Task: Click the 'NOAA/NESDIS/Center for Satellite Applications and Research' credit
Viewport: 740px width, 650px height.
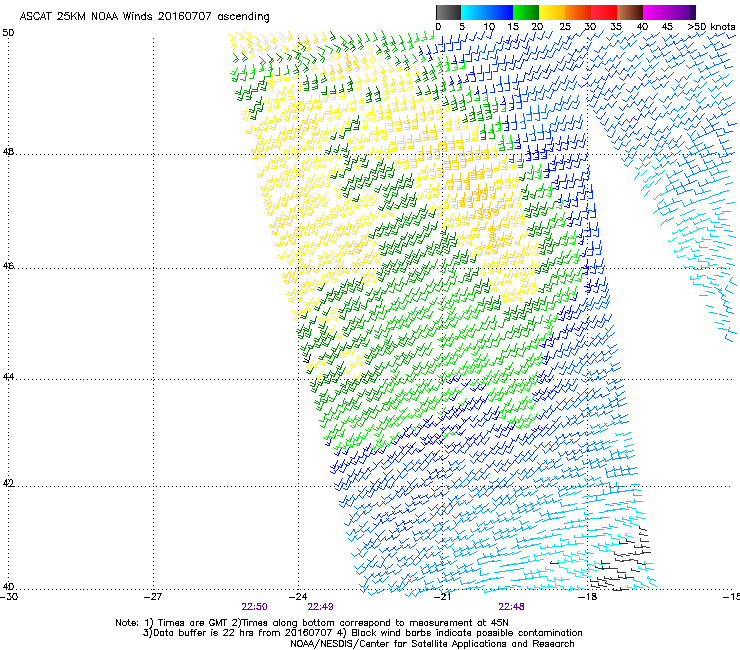Action: pos(432,644)
